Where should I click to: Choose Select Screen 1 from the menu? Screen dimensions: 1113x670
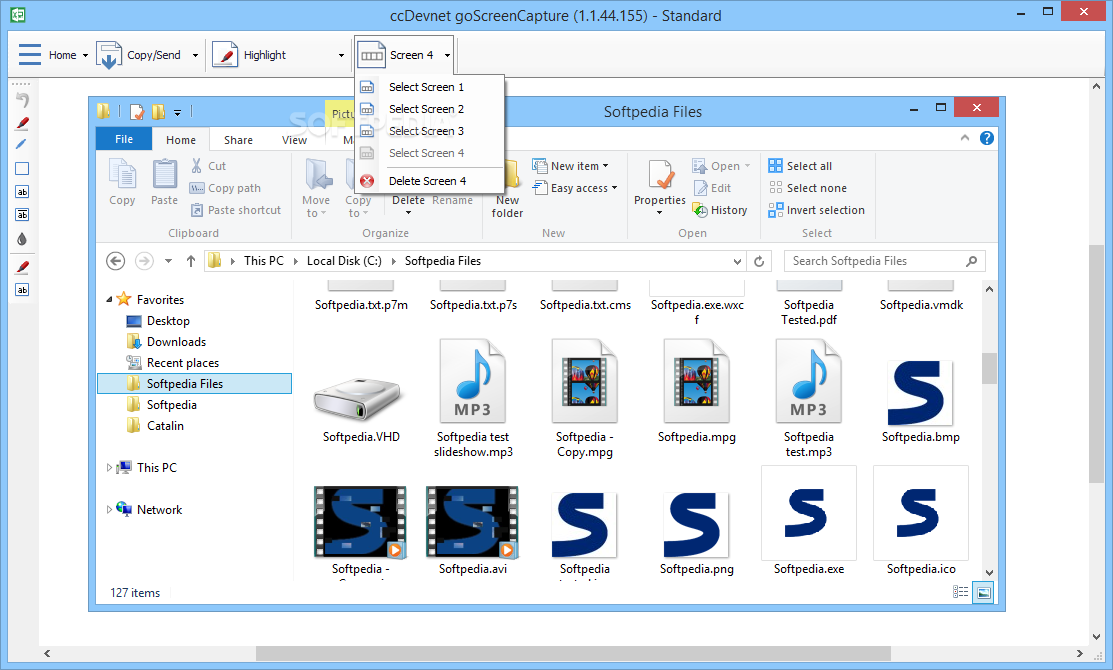(x=429, y=87)
